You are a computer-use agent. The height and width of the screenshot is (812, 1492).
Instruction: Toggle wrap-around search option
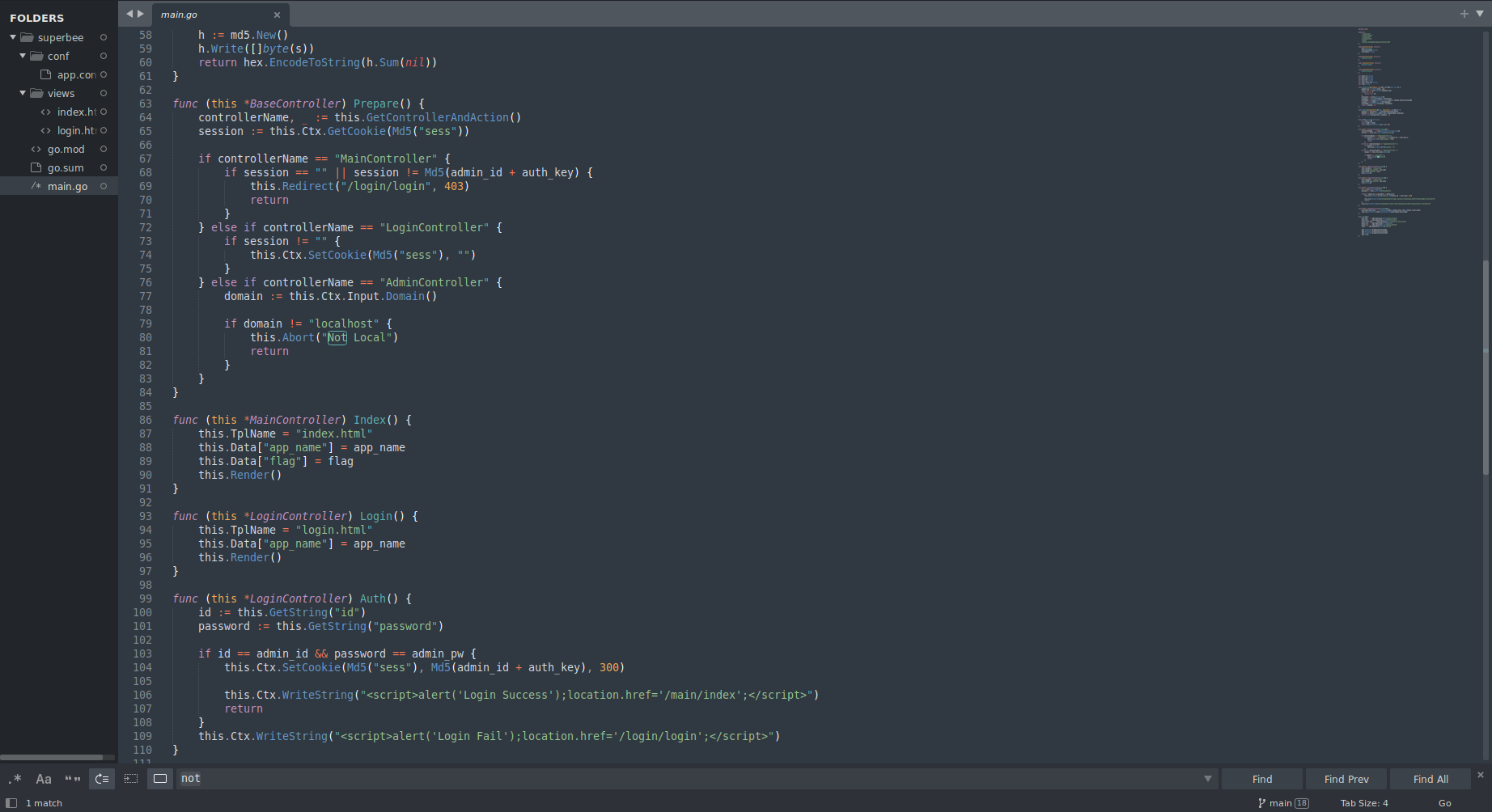pos(102,779)
